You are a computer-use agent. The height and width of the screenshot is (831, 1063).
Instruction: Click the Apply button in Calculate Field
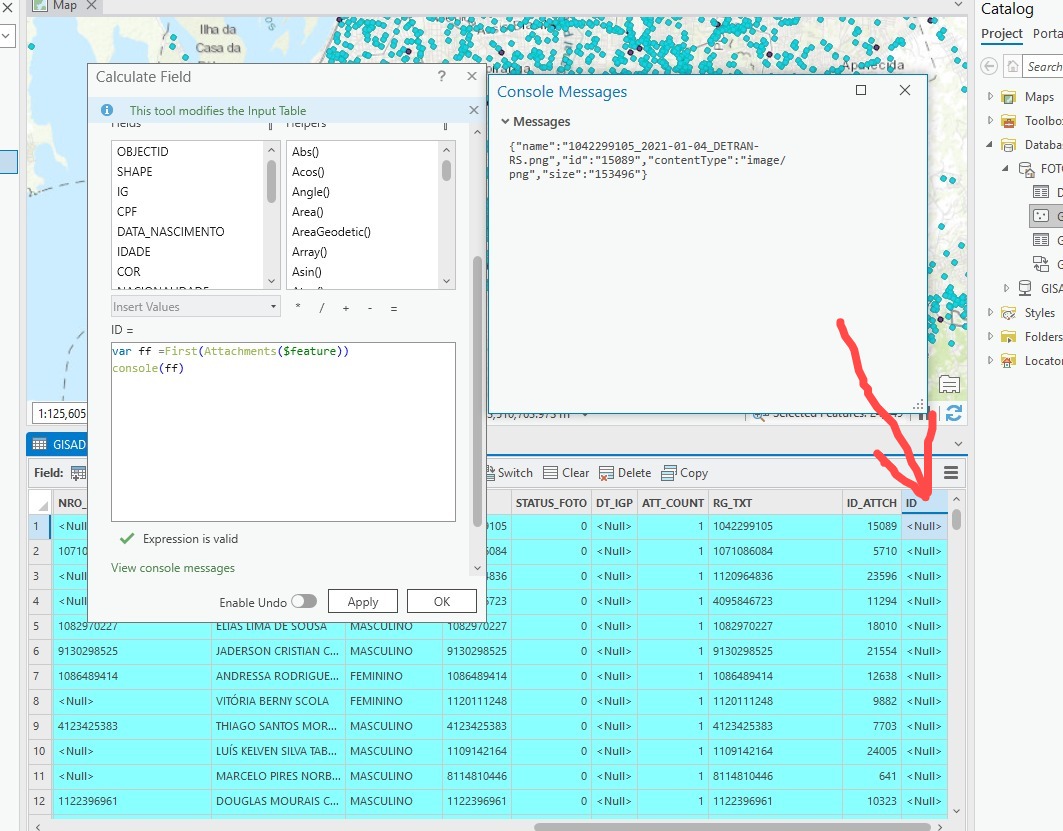362,601
